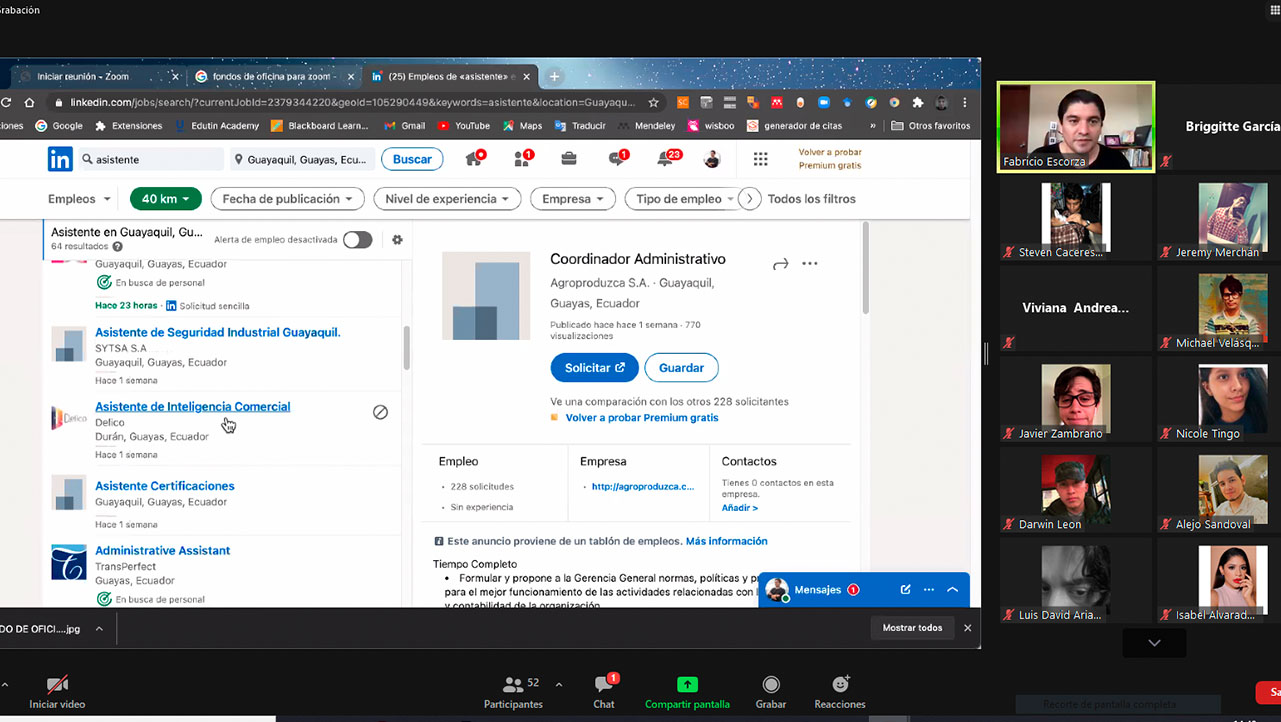Open the profile photo menu in navbar
Screen dimensions: 1281x722
point(711,159)
